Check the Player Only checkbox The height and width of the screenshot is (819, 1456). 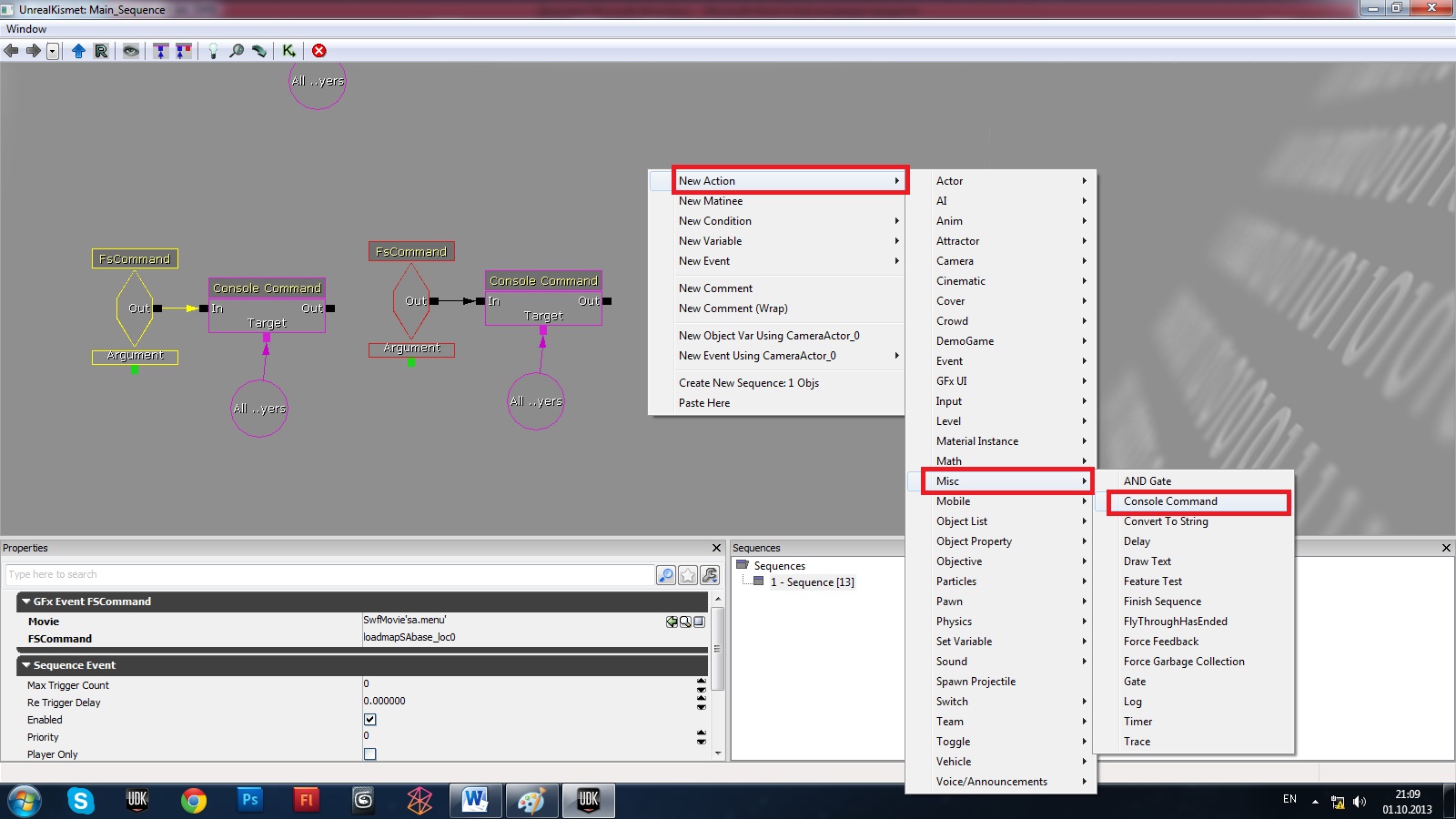[x=370, y=754]
